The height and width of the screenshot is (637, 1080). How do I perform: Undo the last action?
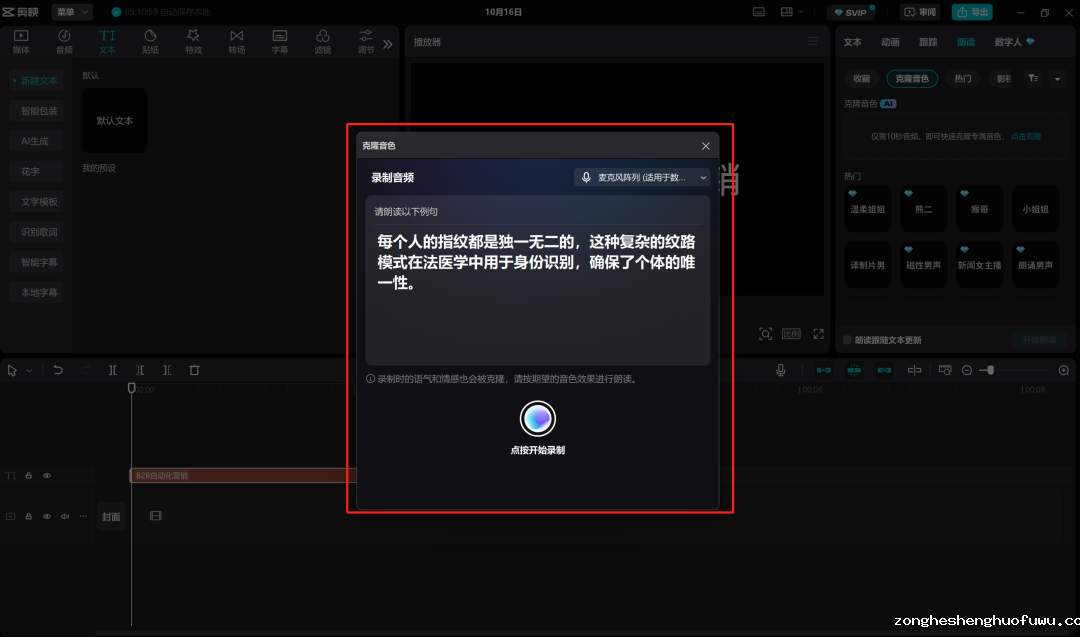pos(58,370)
